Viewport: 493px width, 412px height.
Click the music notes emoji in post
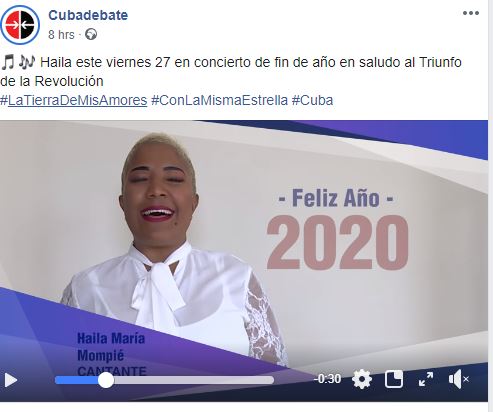pos(18,62)
